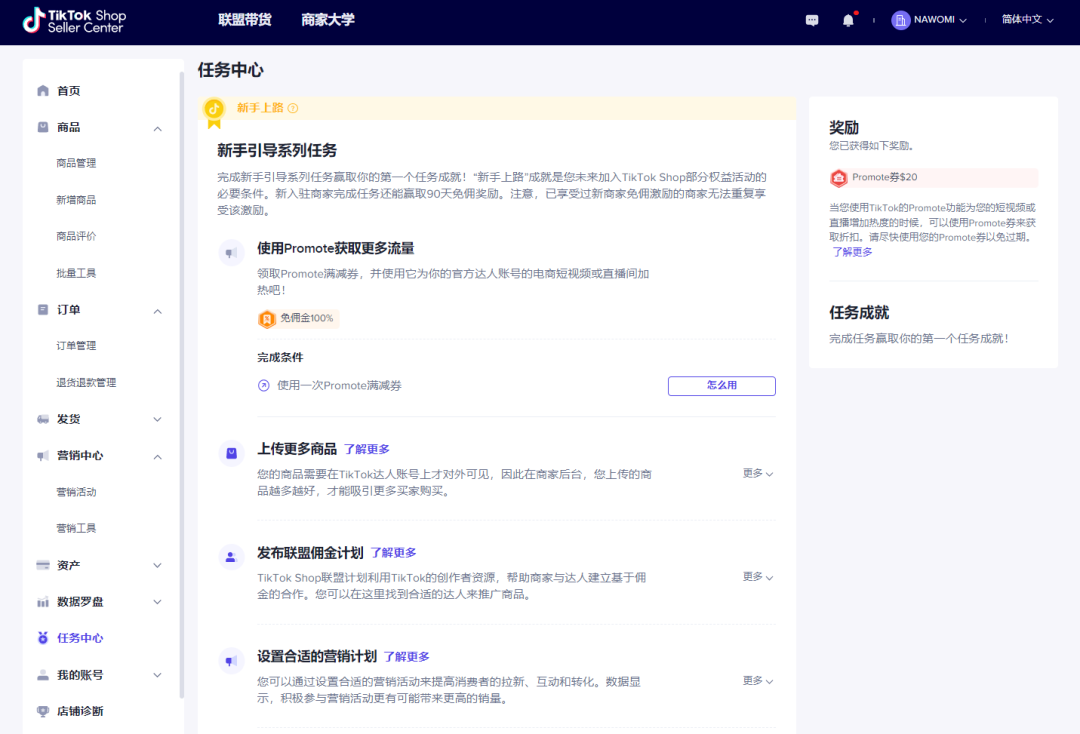Go to 订单管理 in the sidebar
This screenshot has width=1080, height=734.
[x=76, y=346]
